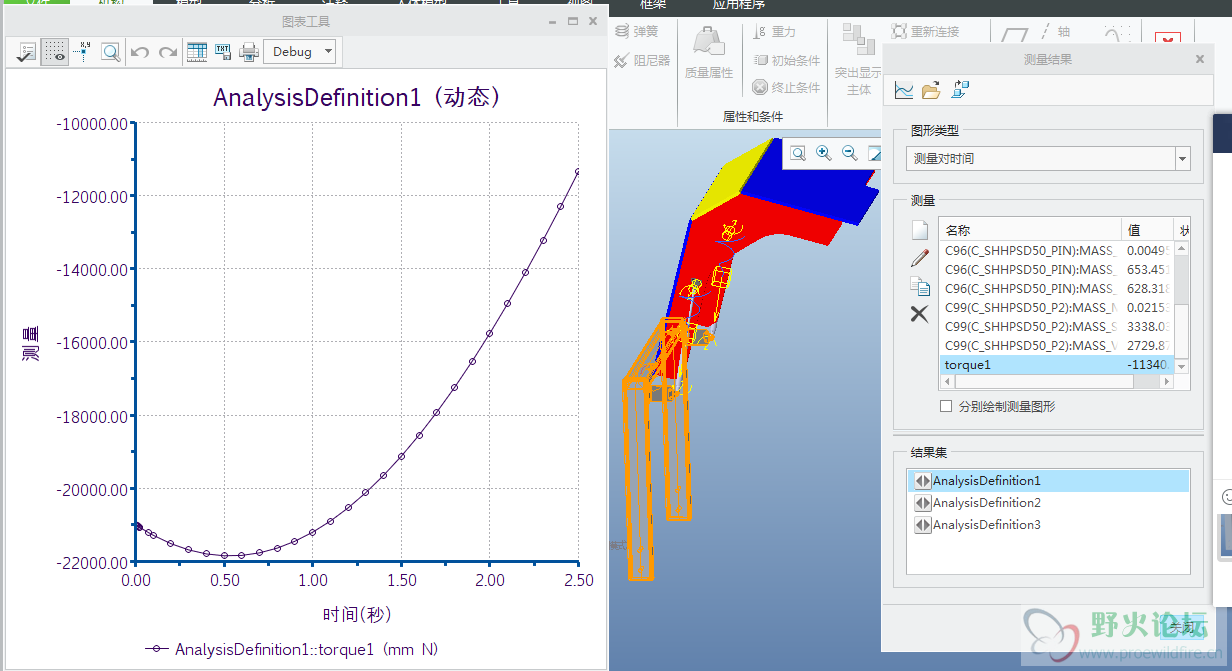
Task: Select measure row with value 2729.8
Action: coord(1057,346)
